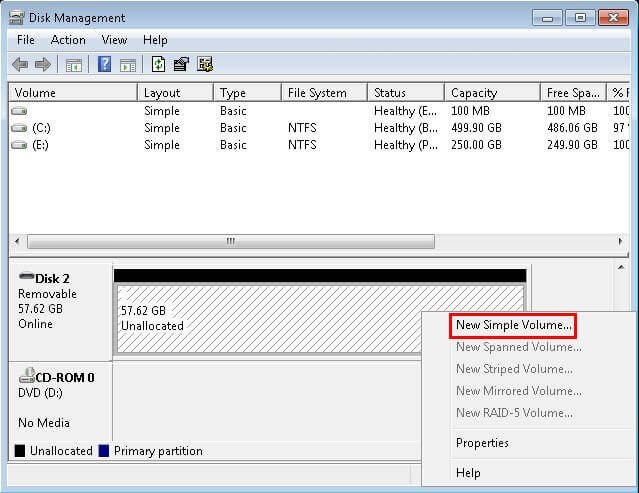Sort by the Status column header
The width and height of the screenshot is (639, 493).
(x=406, y=92)
